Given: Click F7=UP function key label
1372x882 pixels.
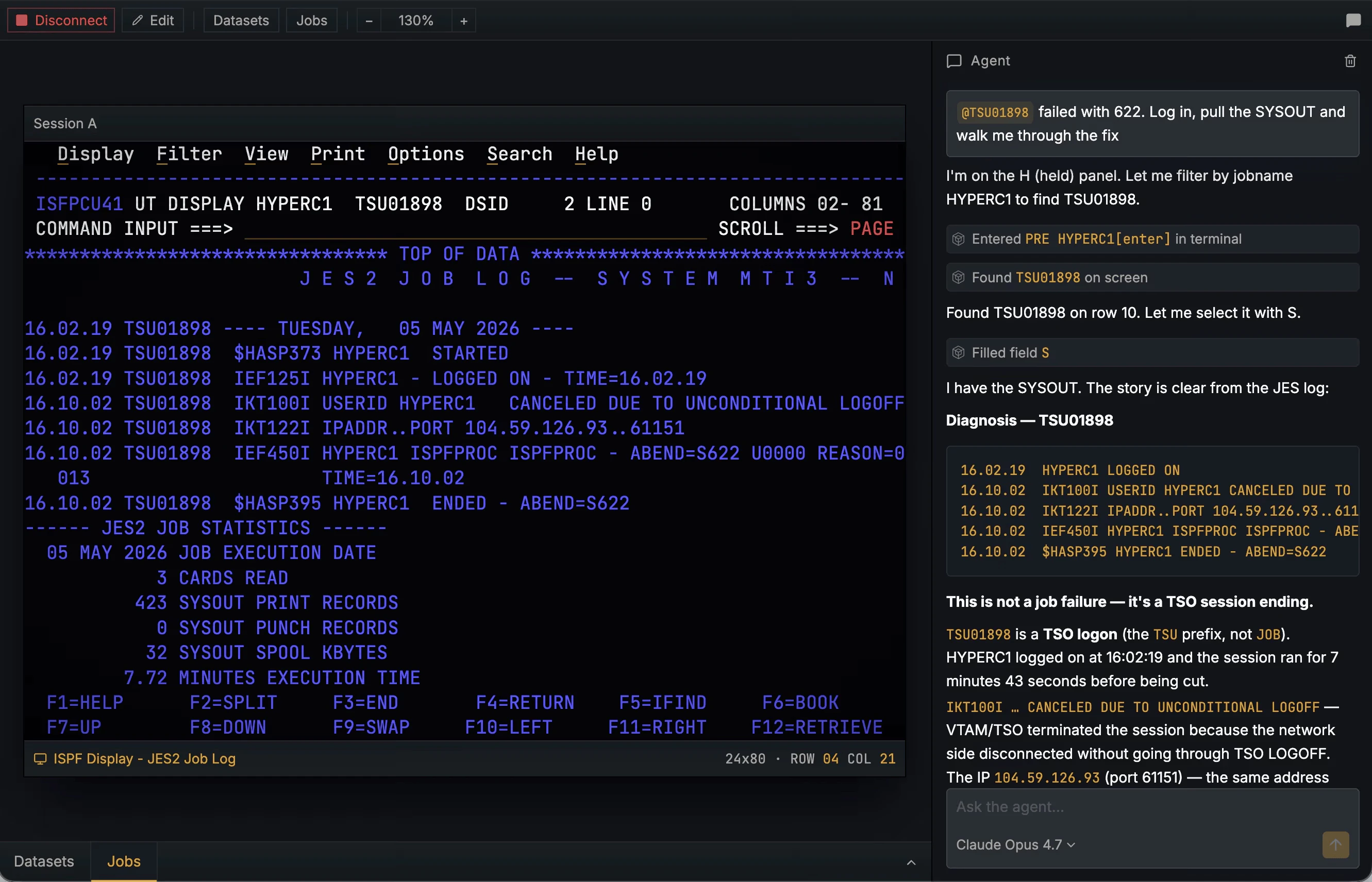Looking at the screenshot, I should point(74,727).
